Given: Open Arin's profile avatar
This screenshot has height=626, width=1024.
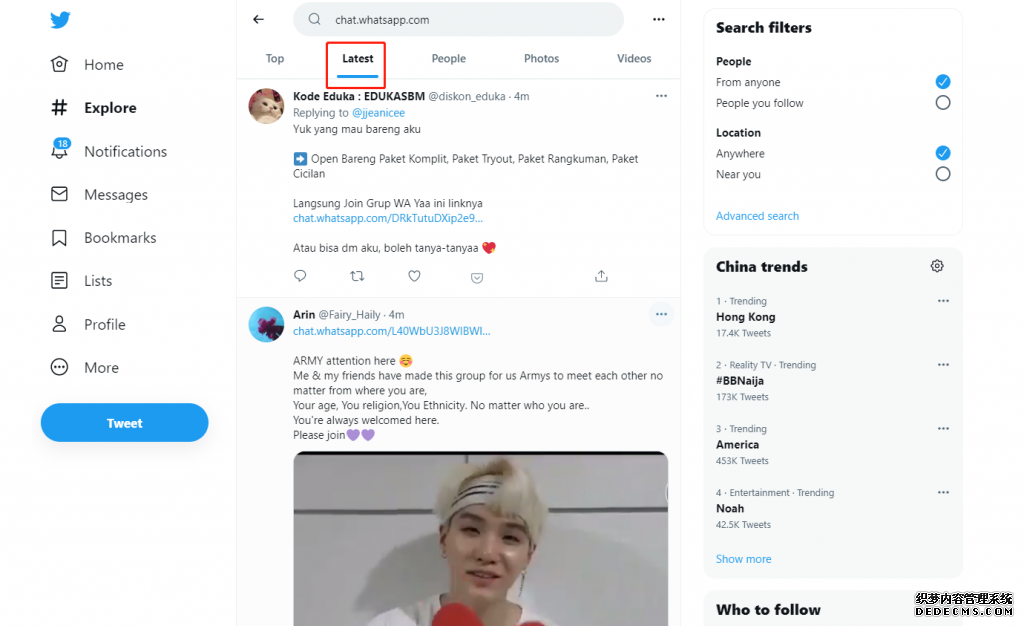Looking at the screenshot, I should point(266,324).
